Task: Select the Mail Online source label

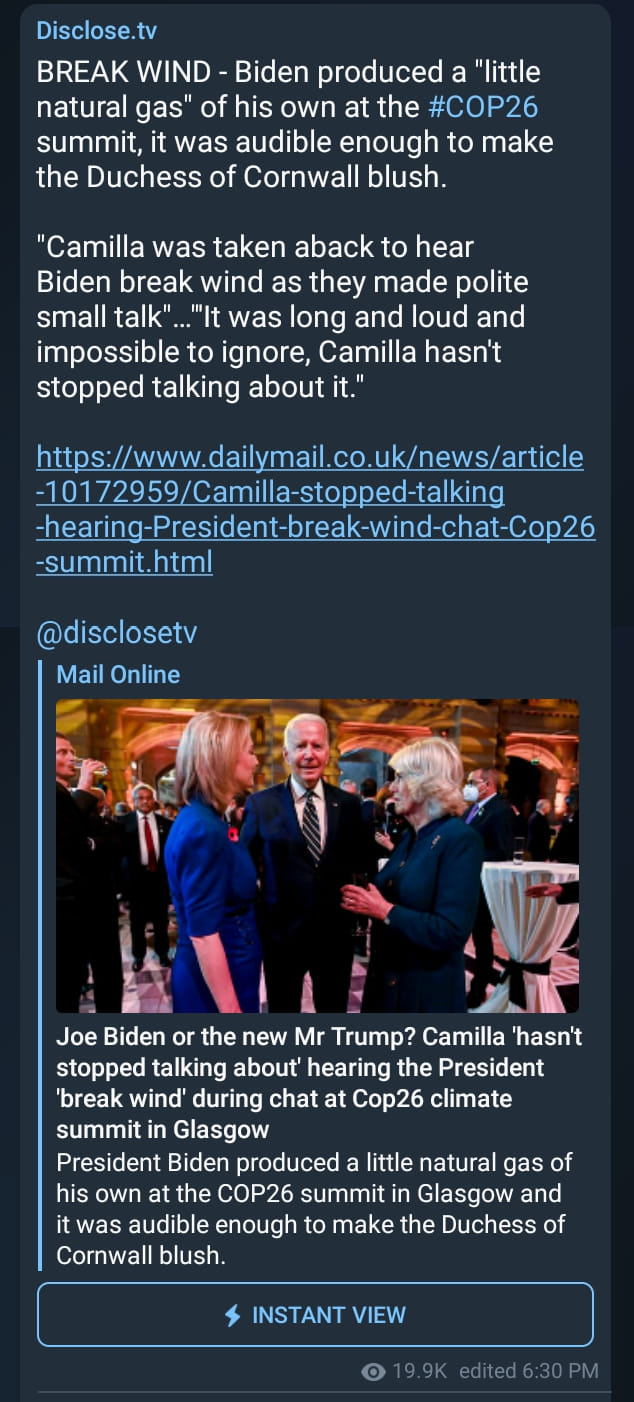Action: coord(118,674)
